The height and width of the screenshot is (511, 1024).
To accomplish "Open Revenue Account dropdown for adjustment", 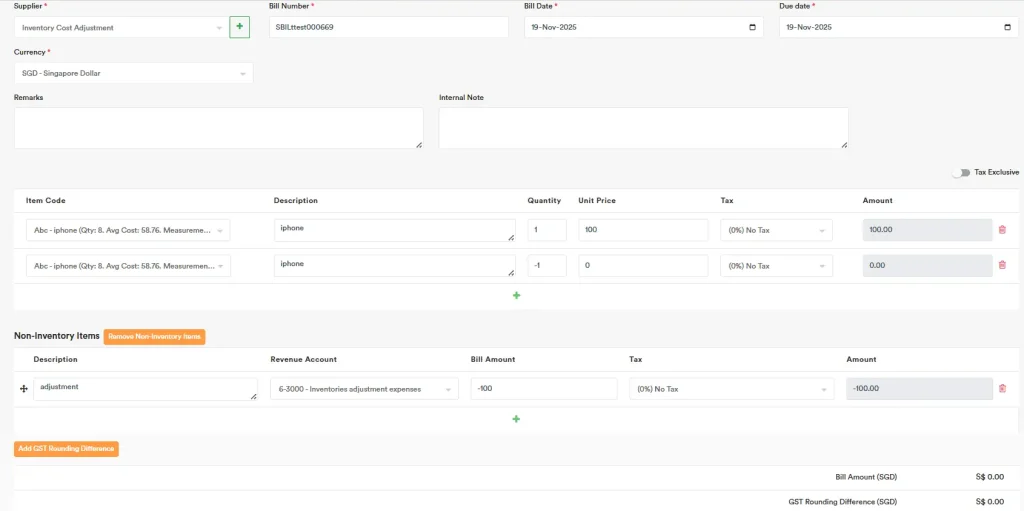I will click(364, 389).
